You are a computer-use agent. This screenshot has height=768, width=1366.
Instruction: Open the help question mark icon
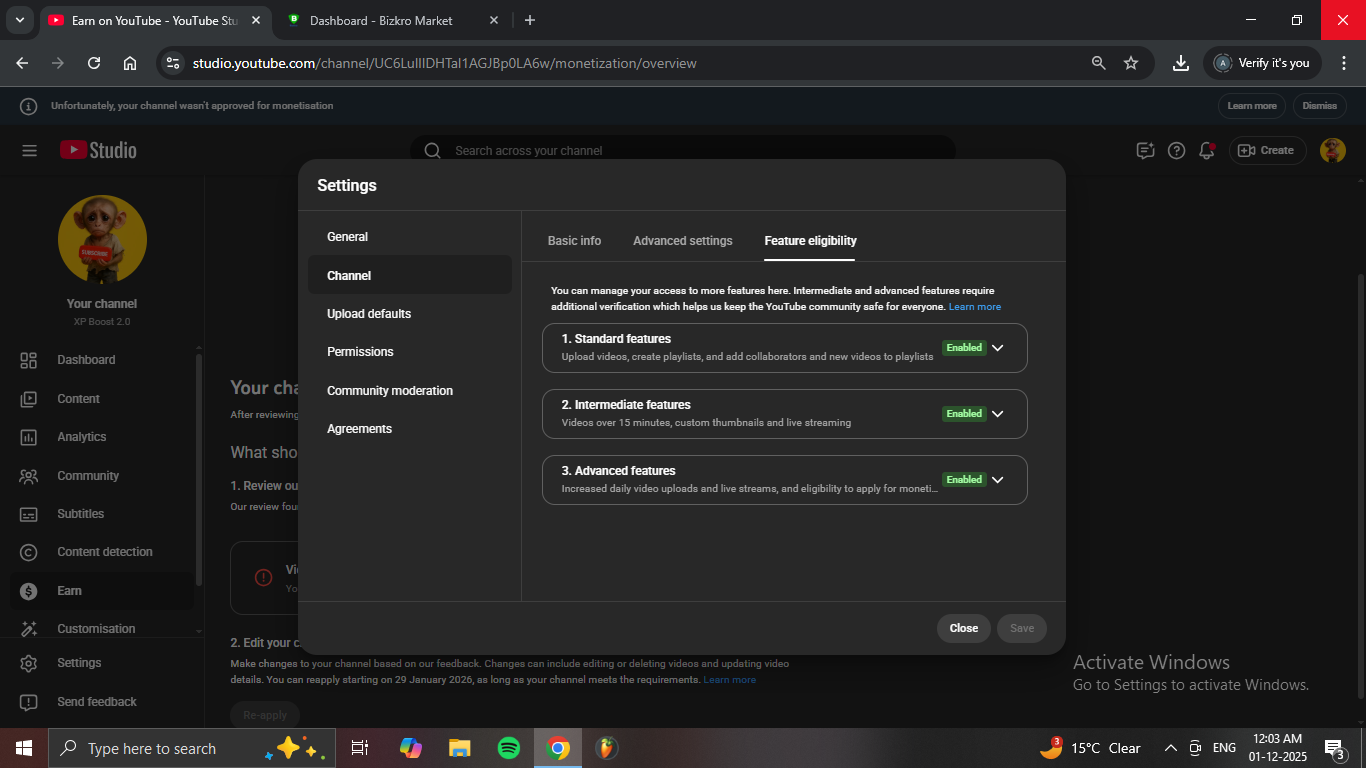point(1176,150)
